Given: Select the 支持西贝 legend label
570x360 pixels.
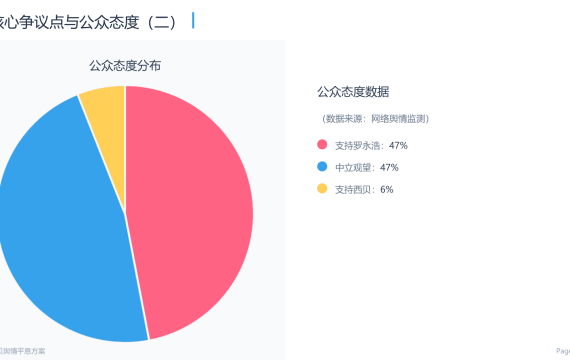Looking at the screenshot, I should point(353,189).
